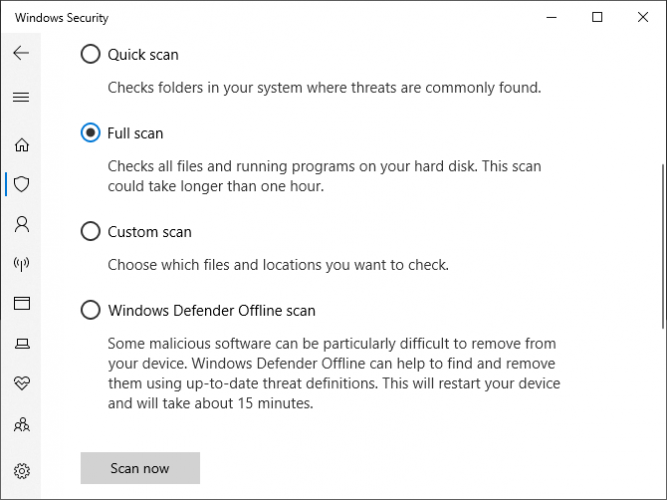Select Windows Defender Offline scan option
Viewport: 667px width, 500px height.
(x=91, y=310)
